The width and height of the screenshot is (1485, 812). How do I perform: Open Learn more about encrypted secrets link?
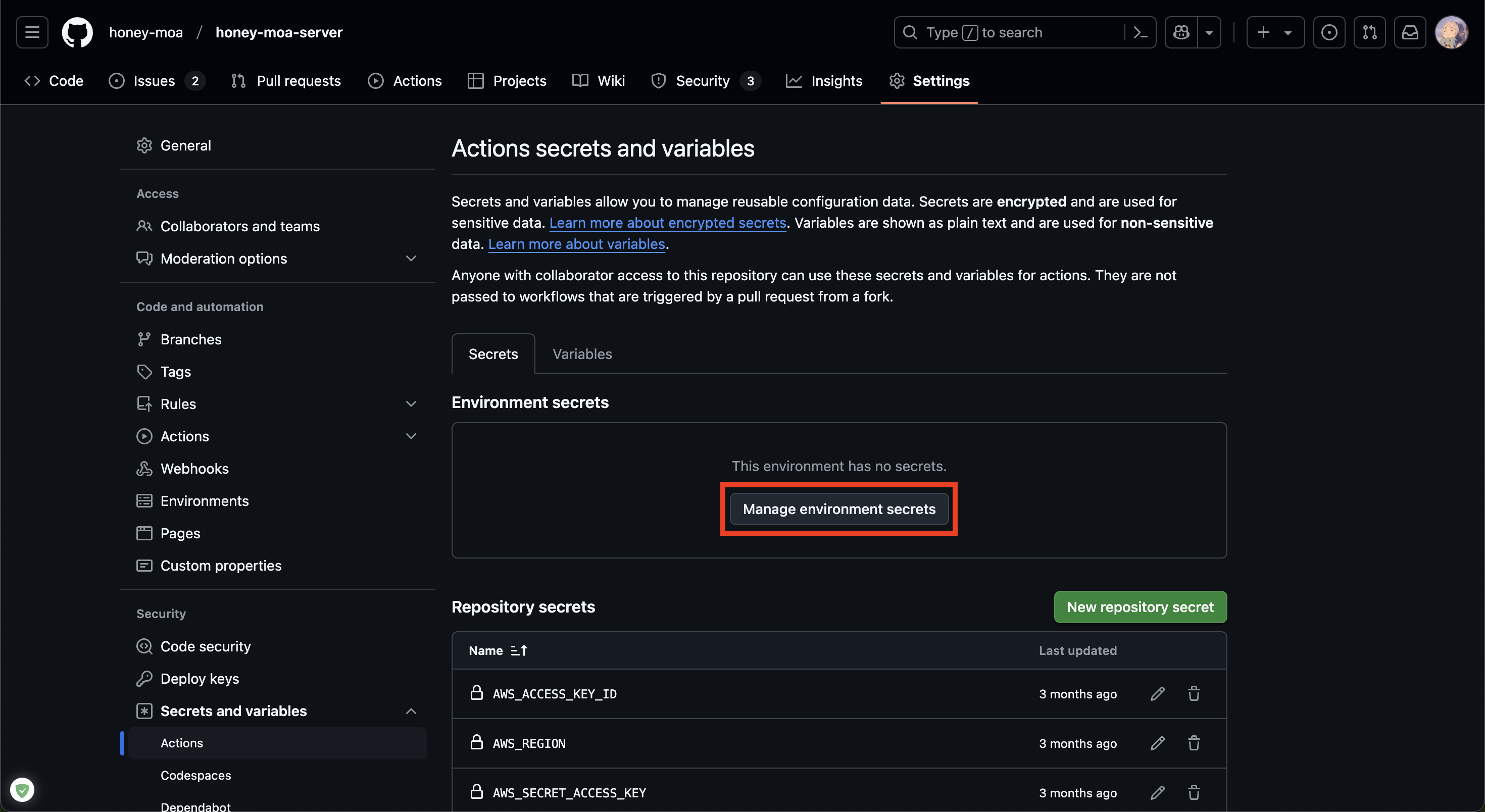pyautogui.click(x=668, y=223)
